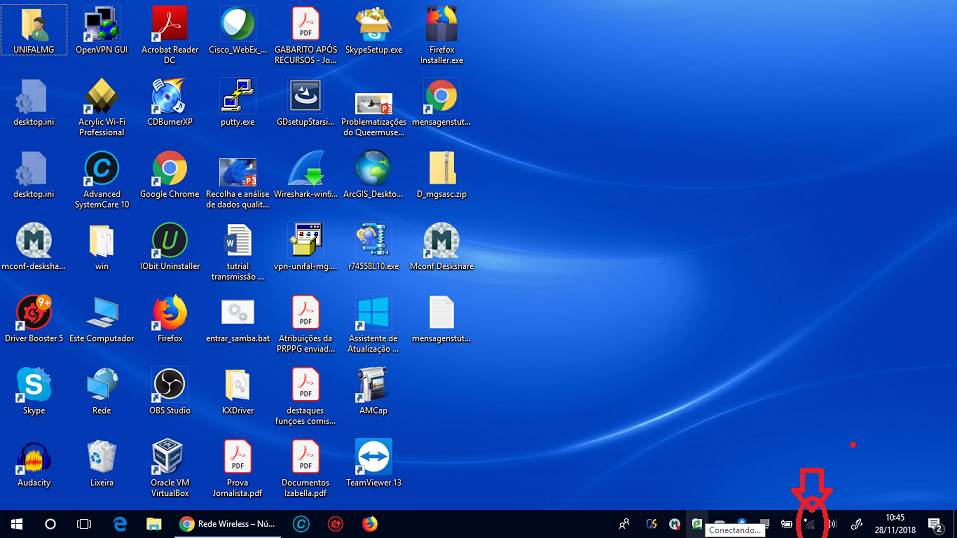Open Task View from the taskbar

[84, 524]
